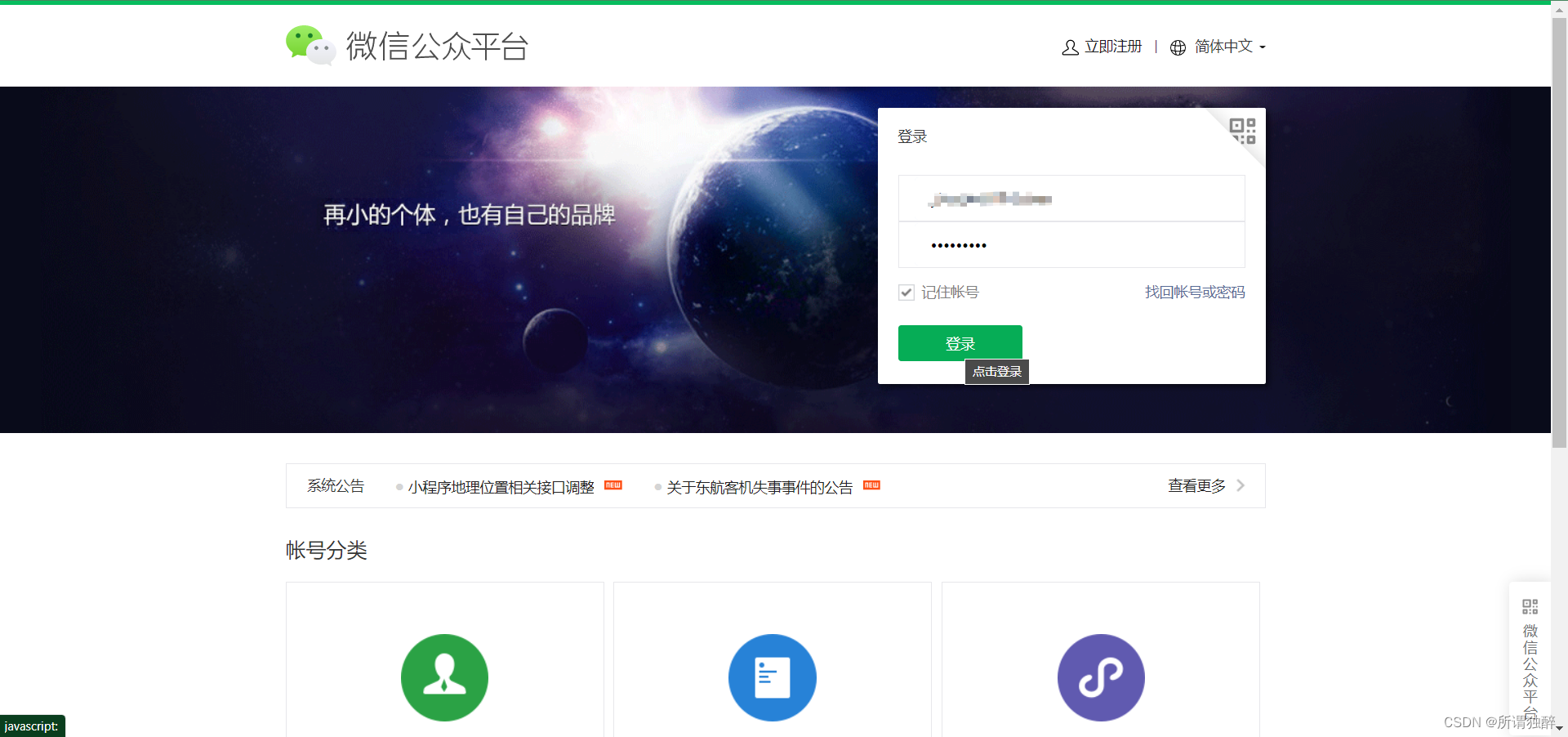Viewport: 1568px width, 737px height.
Task: Open the green service account icon
Action: (444, 677)
